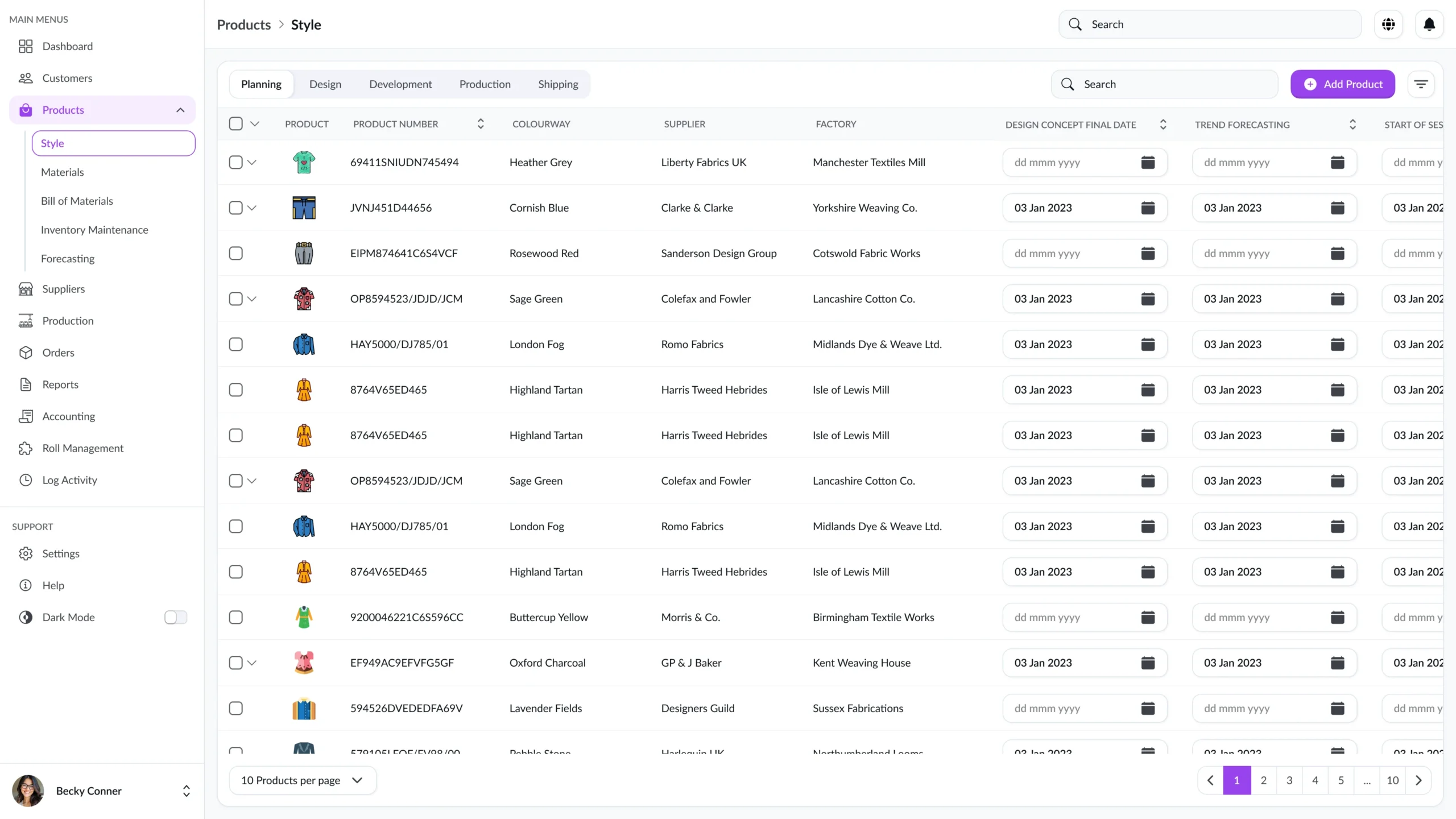Switch to the Shipping tab

558,84
